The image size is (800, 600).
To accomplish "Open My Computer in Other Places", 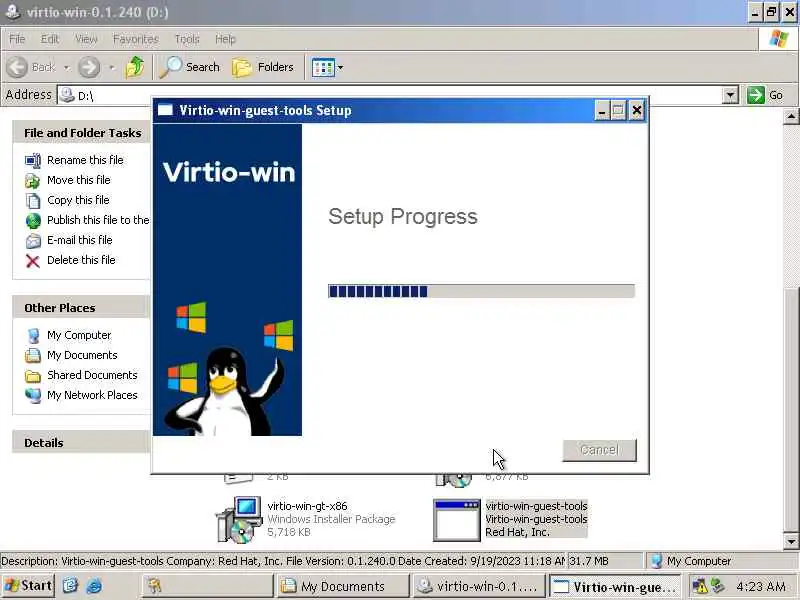I will pyautogui.click(x=79, y=335).
